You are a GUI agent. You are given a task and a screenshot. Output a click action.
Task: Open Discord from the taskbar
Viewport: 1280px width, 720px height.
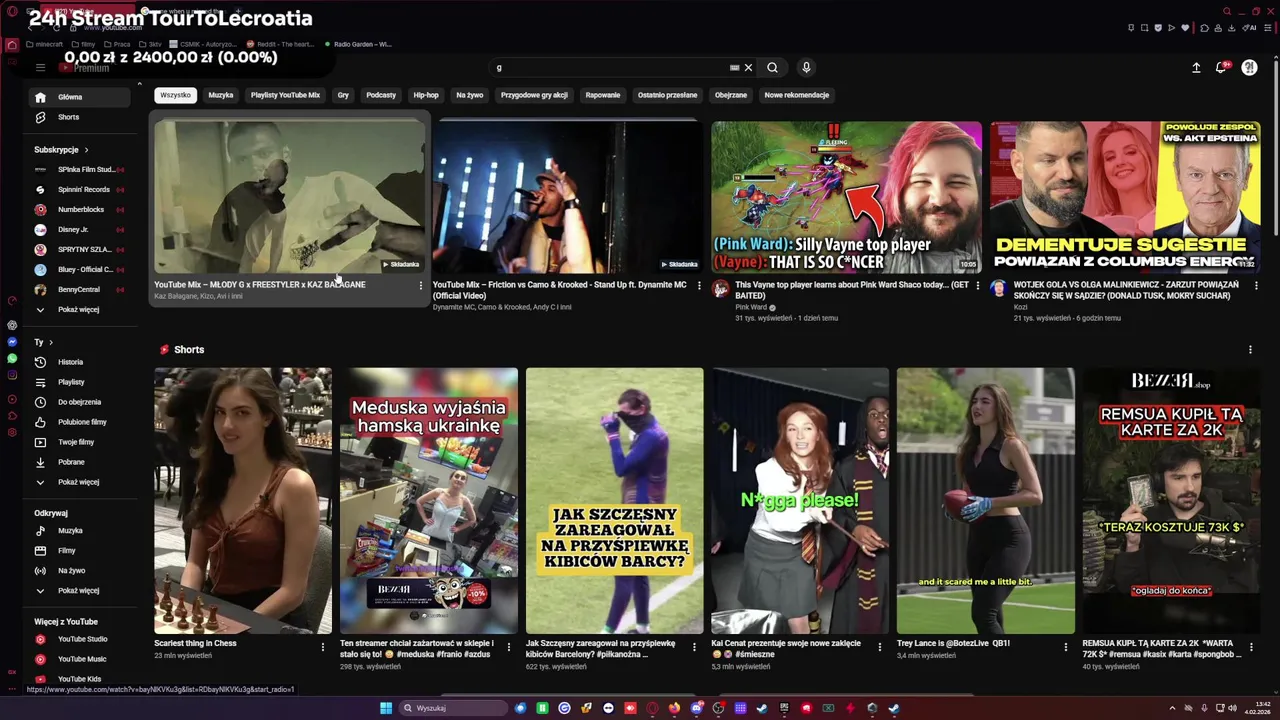(x=697, y=708)
